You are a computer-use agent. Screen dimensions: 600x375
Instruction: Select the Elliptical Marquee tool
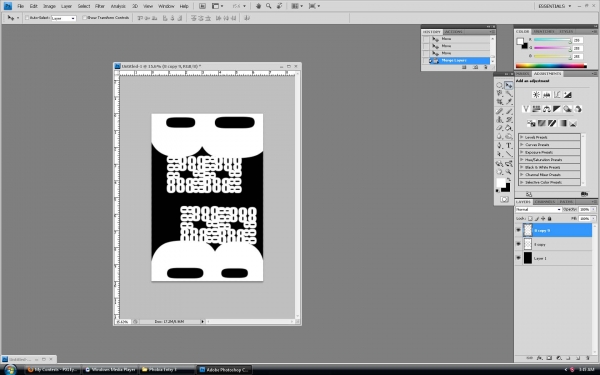click(x=499, y=85)
